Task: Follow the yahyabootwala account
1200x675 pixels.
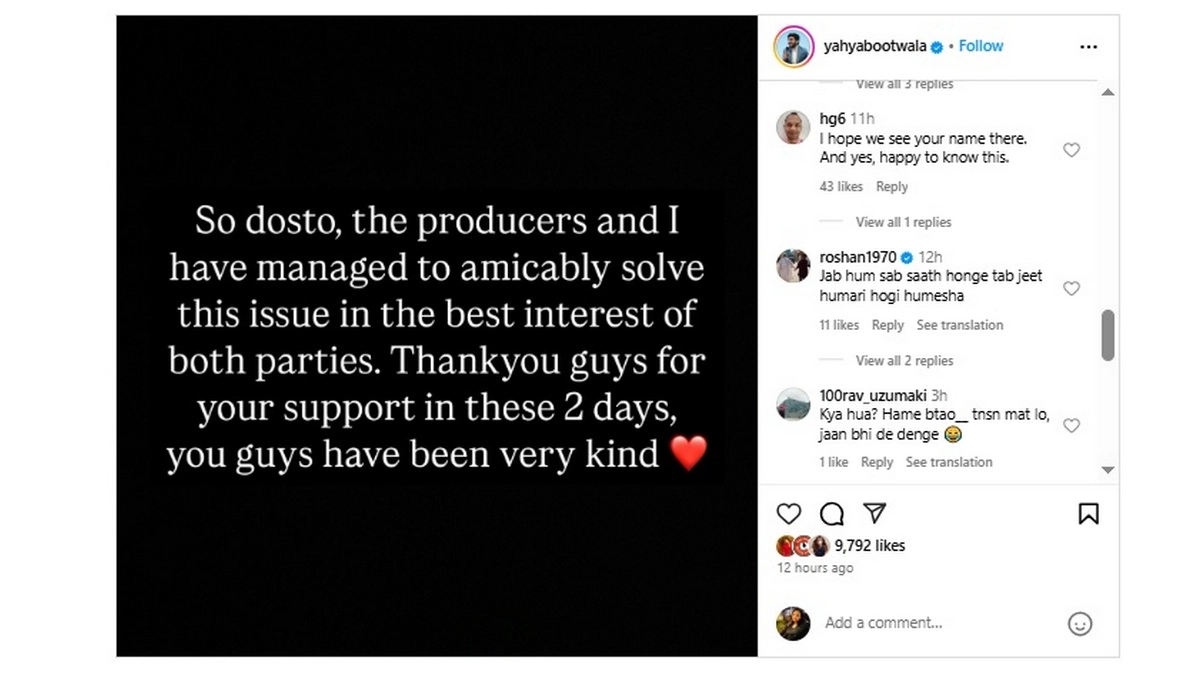Action: 981,46
